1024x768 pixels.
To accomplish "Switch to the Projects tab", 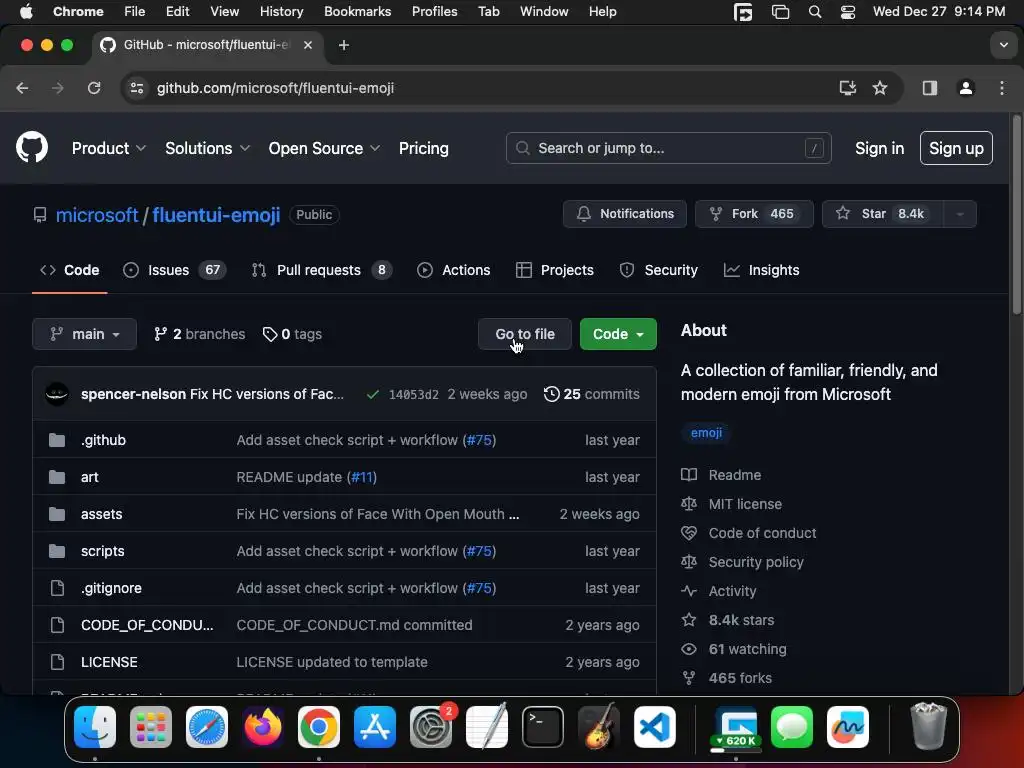I will point(554,270).
